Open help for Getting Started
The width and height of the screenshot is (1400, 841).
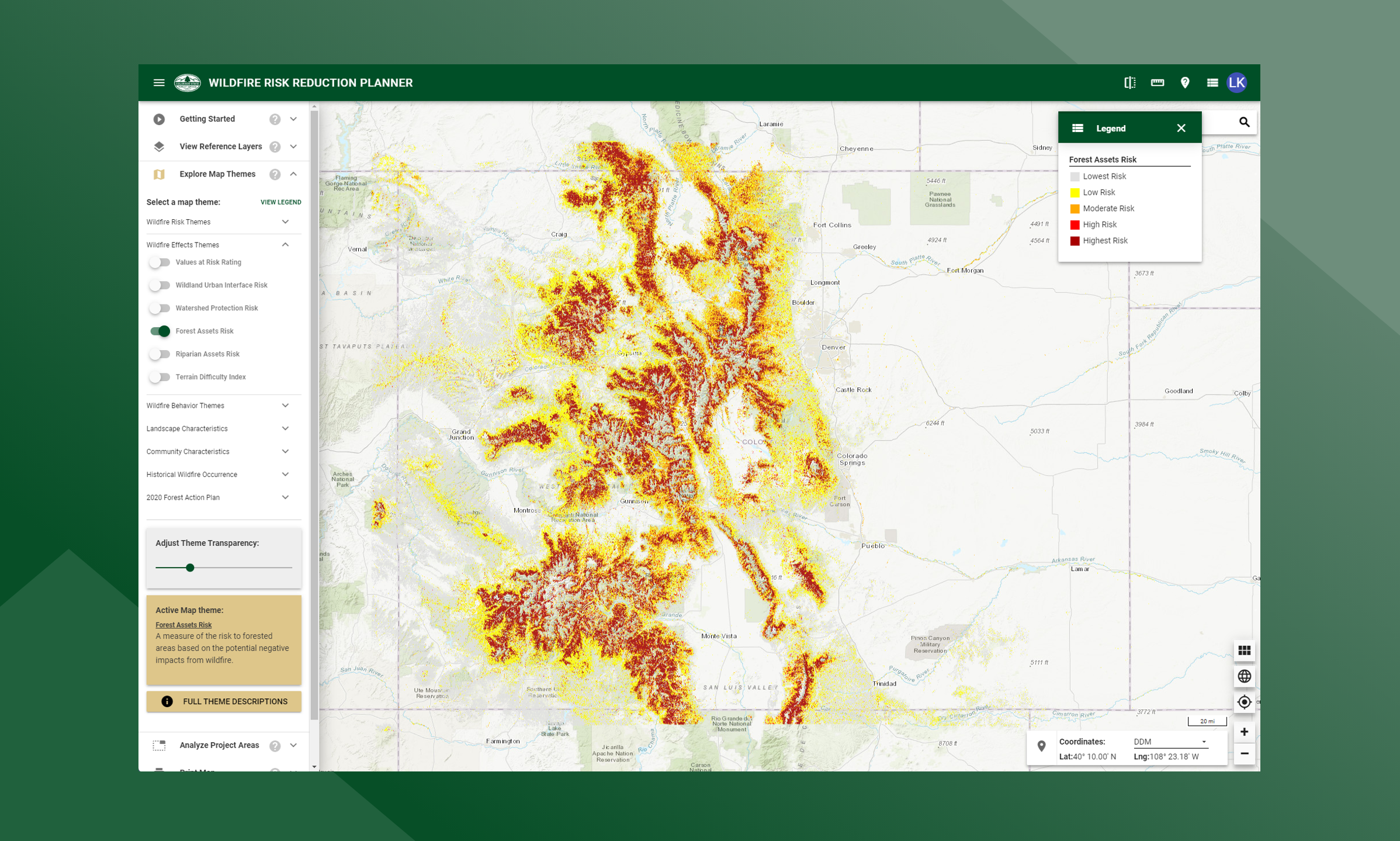[275, 119]
